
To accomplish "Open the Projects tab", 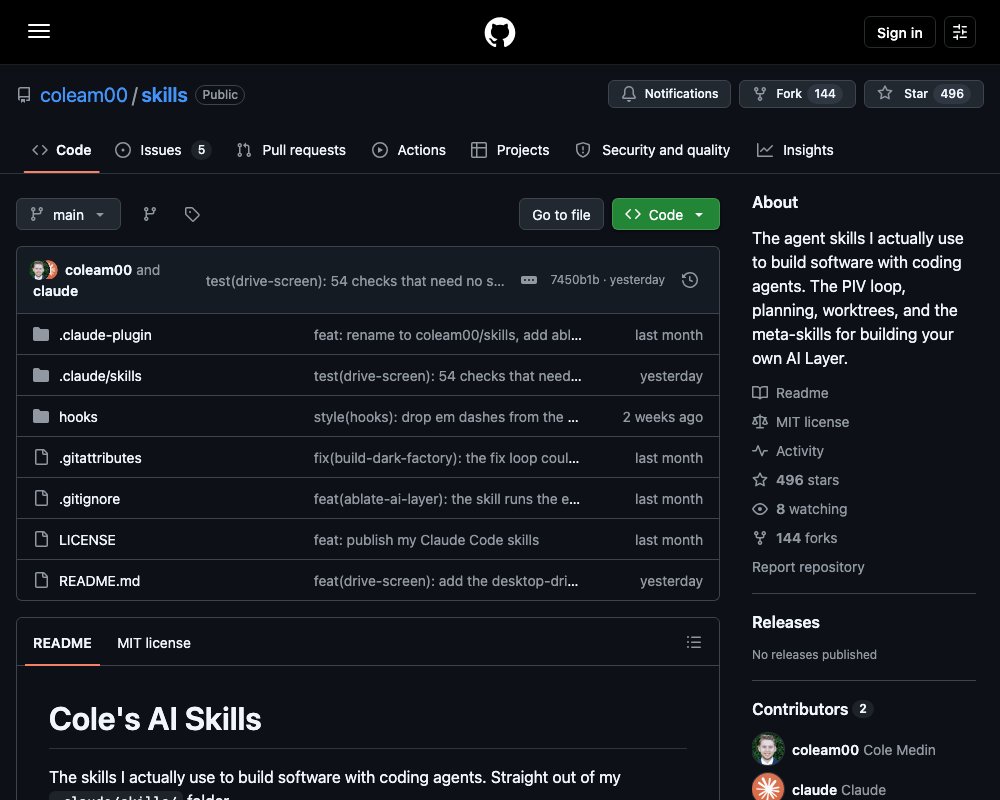I will [510, 150].
